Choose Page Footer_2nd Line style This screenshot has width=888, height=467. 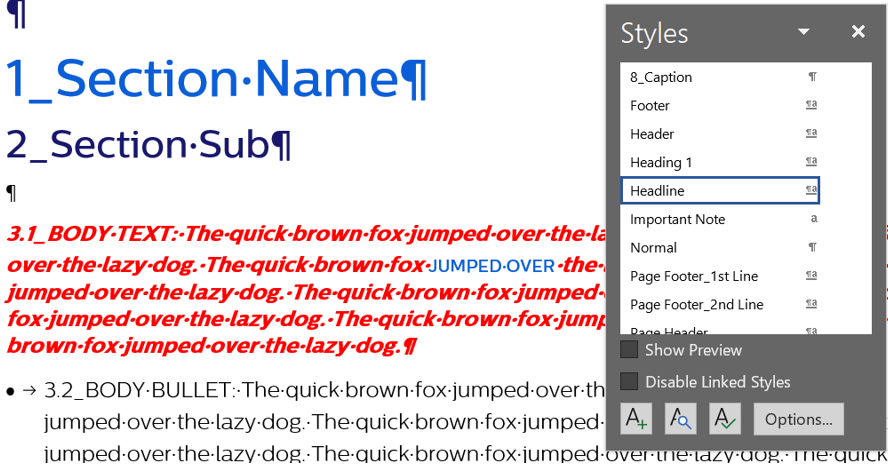coord(696,304)
